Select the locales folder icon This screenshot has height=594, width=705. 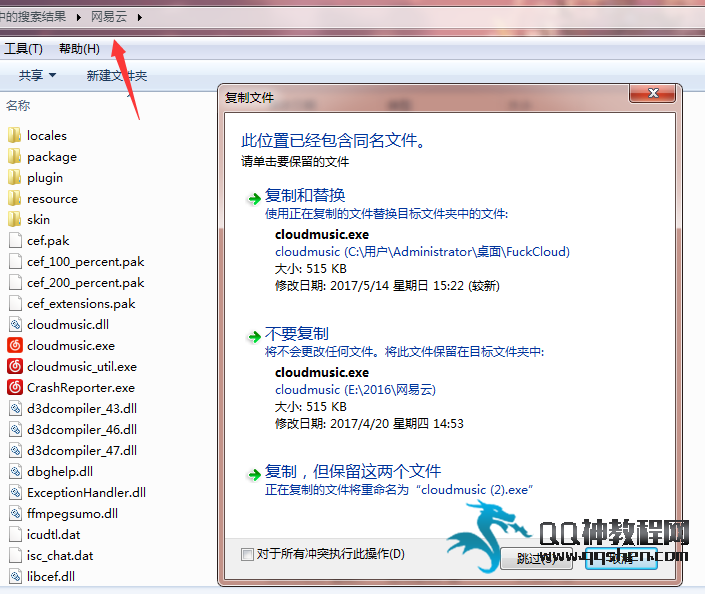click(14, 135)
